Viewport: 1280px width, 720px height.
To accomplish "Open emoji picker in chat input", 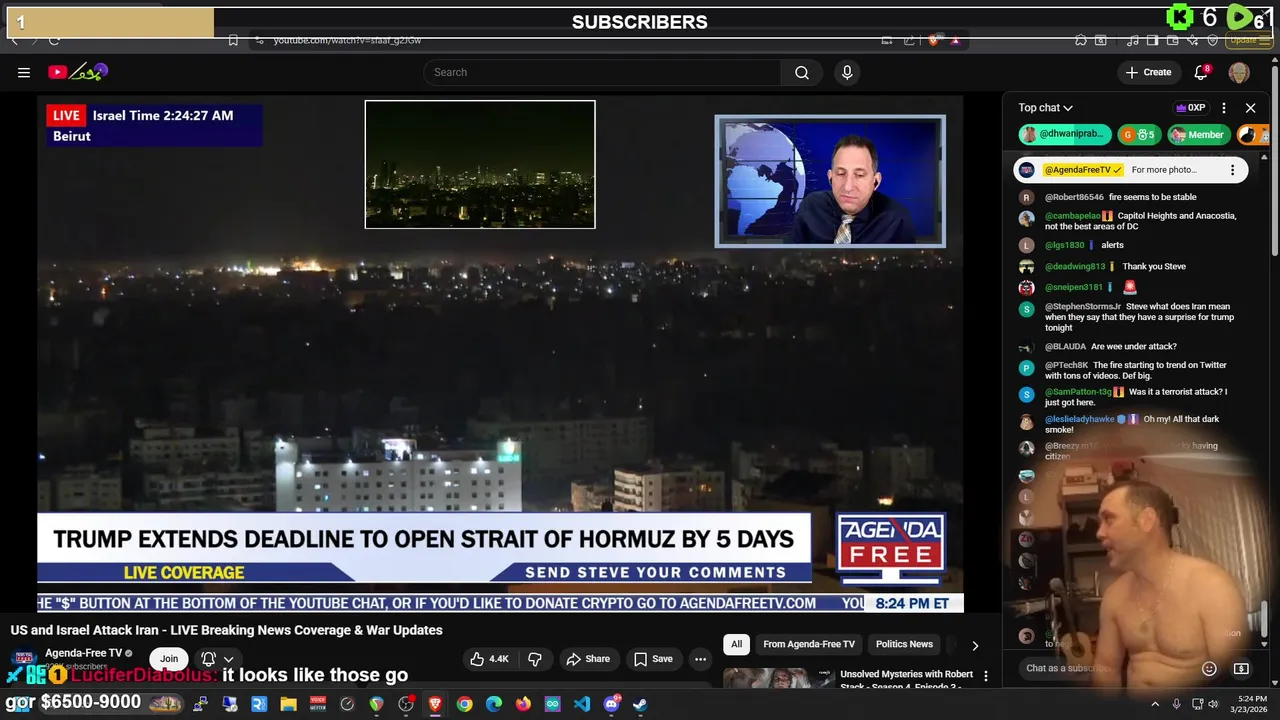I will pyautogui.click(x=1209, y=668).
